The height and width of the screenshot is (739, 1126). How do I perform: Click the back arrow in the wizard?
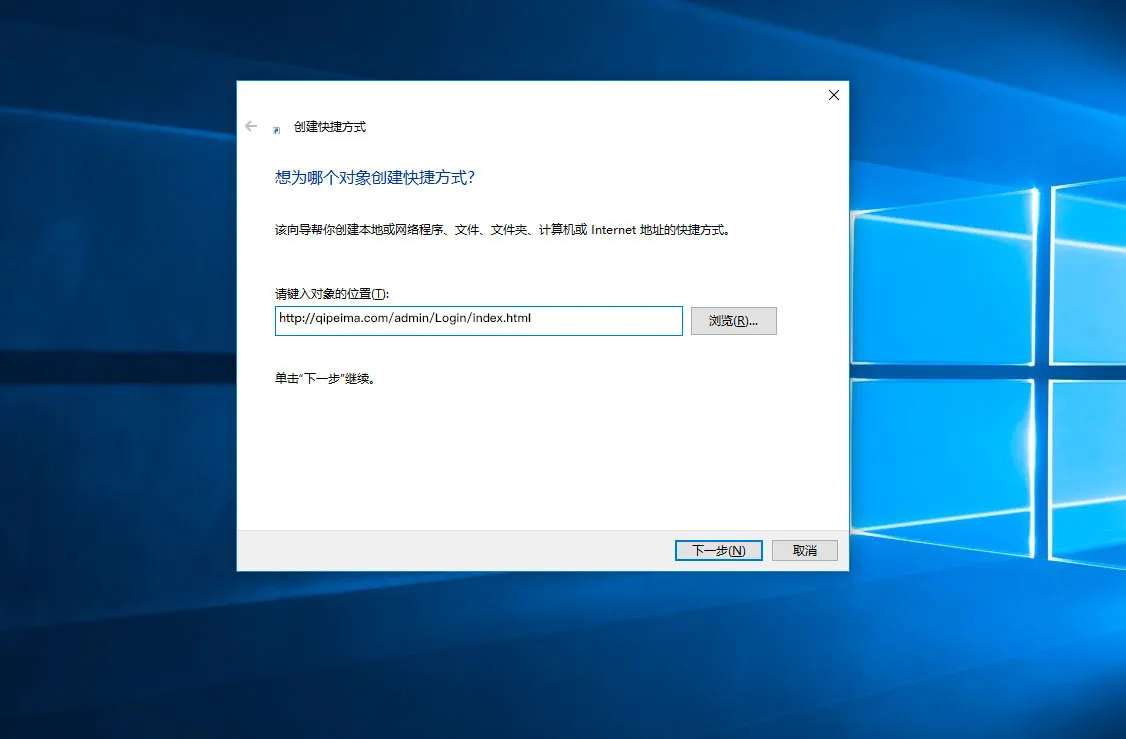click(251, 127)
